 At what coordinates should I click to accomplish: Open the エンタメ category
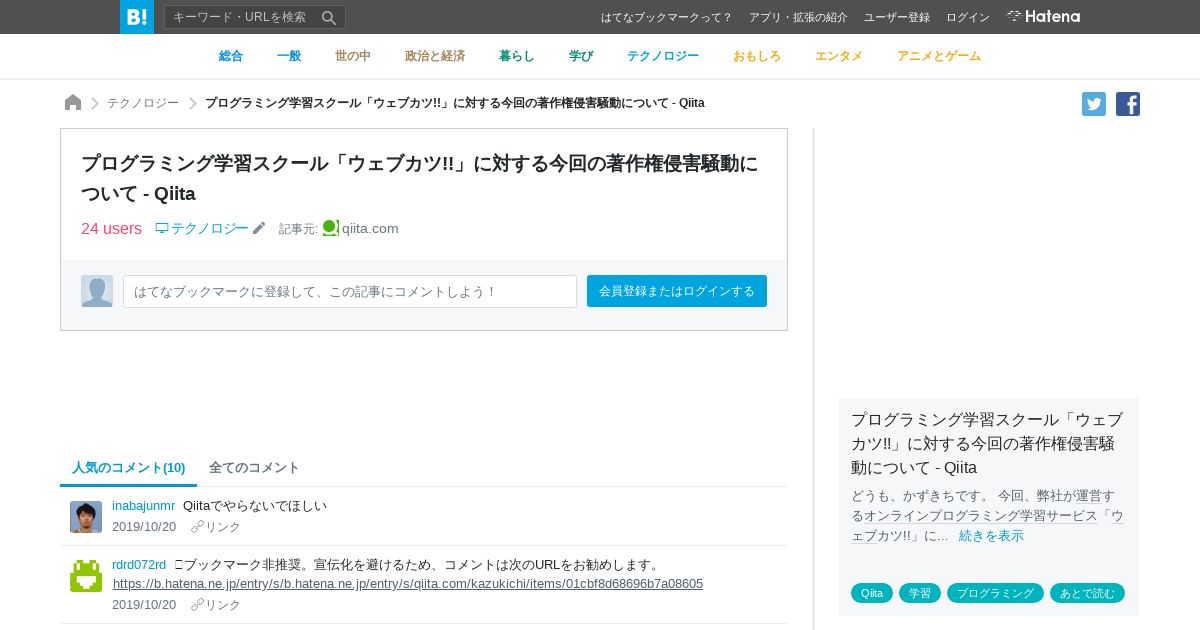(x=839, y=56)
